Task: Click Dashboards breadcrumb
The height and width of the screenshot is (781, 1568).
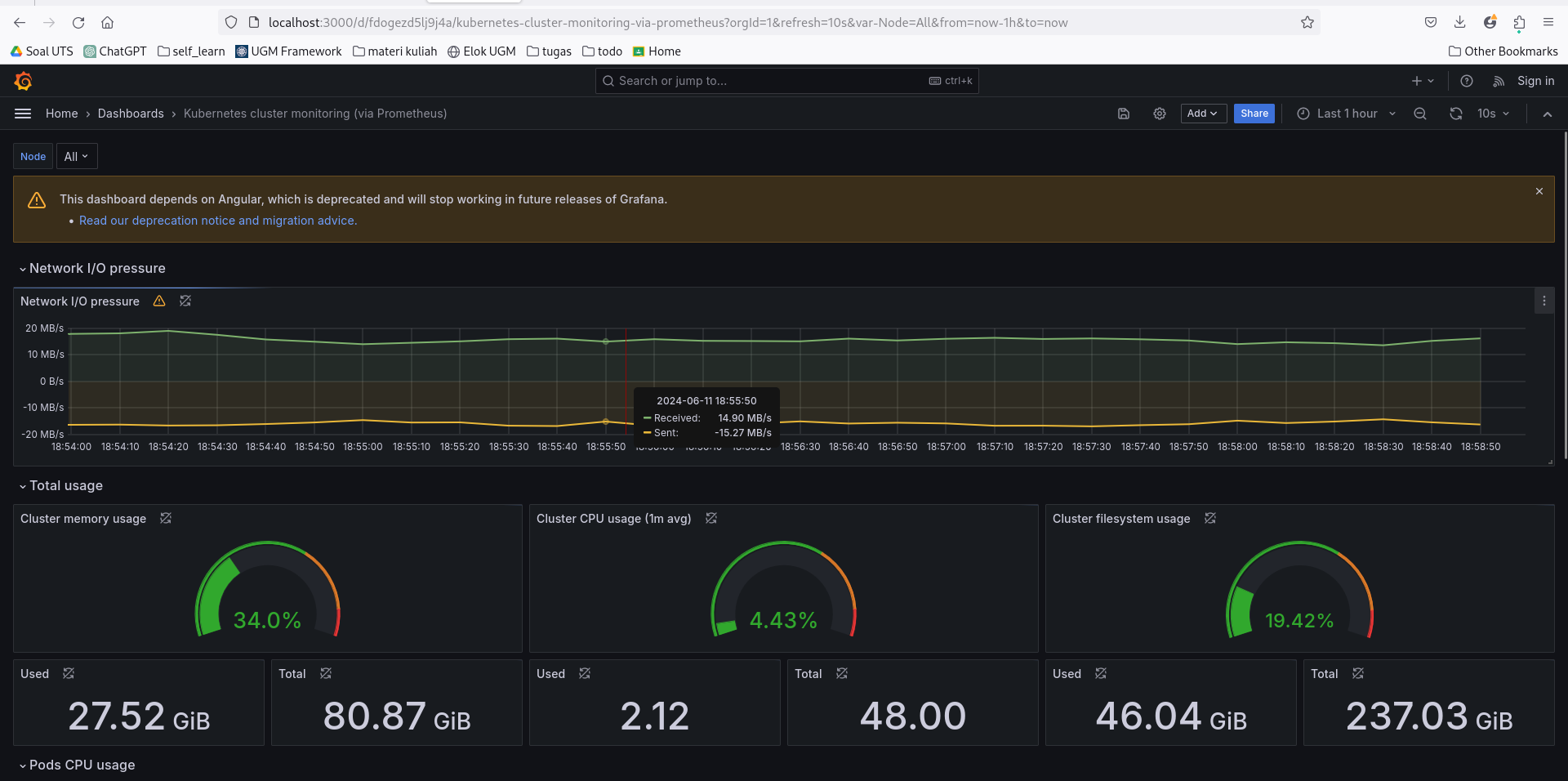Action: pos(131,114)
